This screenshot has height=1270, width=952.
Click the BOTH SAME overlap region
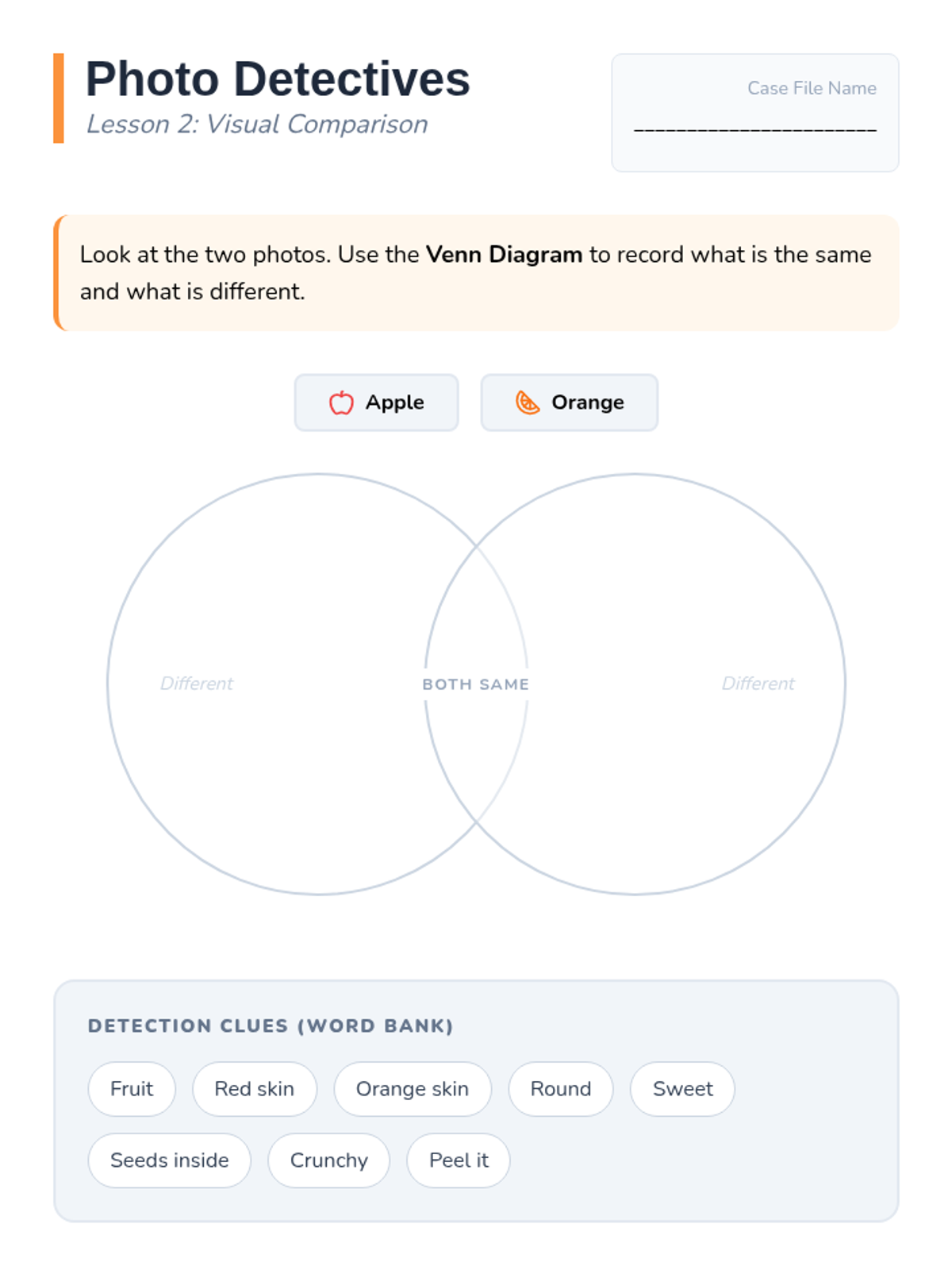pos(475,684)
